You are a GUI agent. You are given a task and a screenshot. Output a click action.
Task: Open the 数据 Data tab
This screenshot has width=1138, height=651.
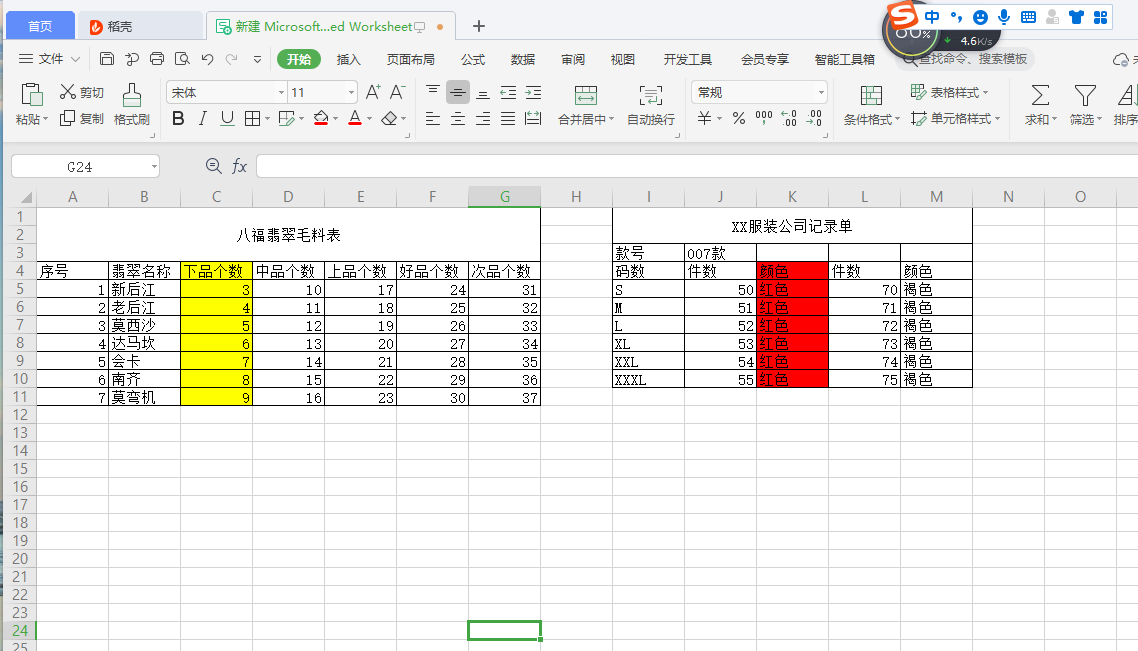[523, 60]
